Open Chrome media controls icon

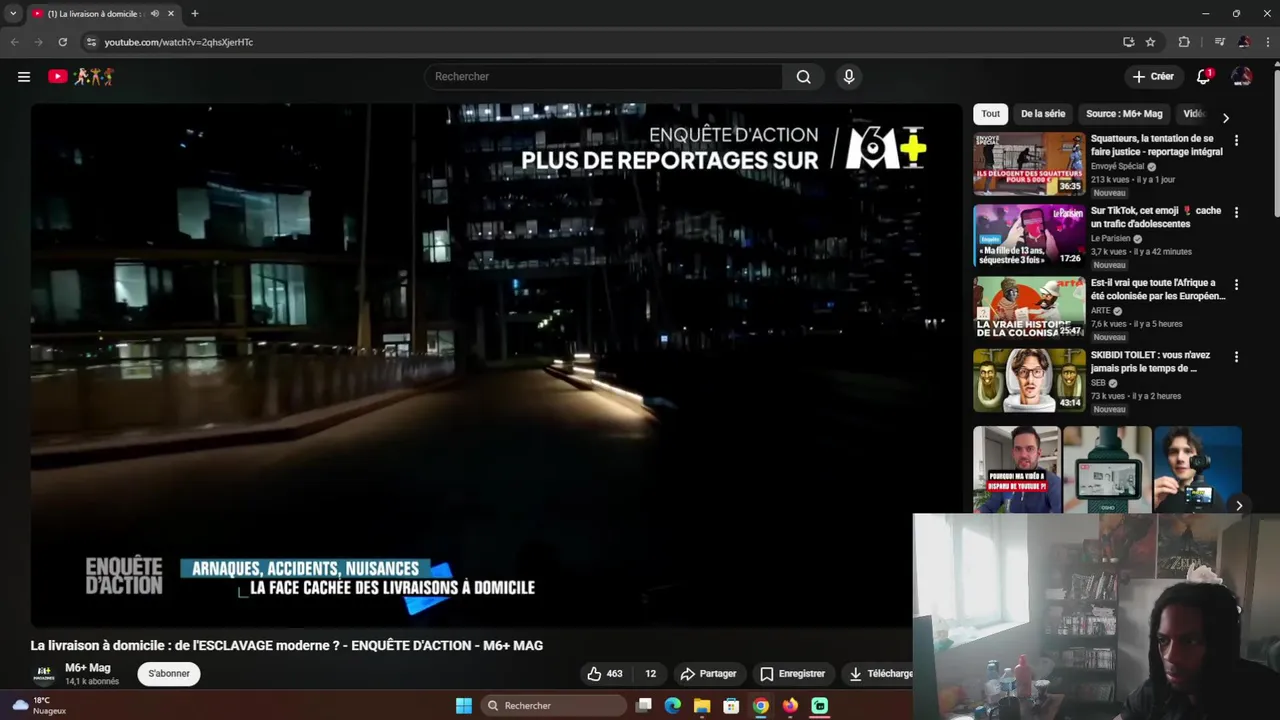(1219, 42)
